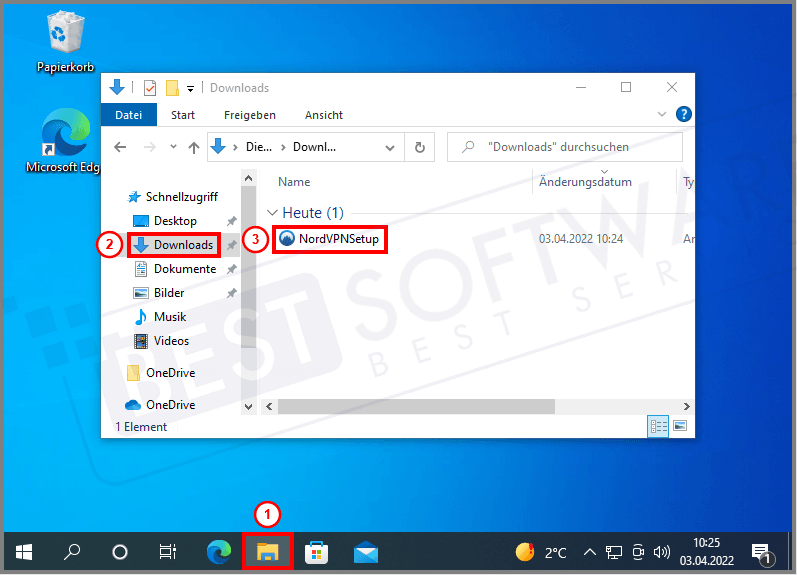Image resolution: width=797 pixels, height=575 pixels.
Task: Sort files by the Änderungsdatum column
Action: tap(585, 182)
